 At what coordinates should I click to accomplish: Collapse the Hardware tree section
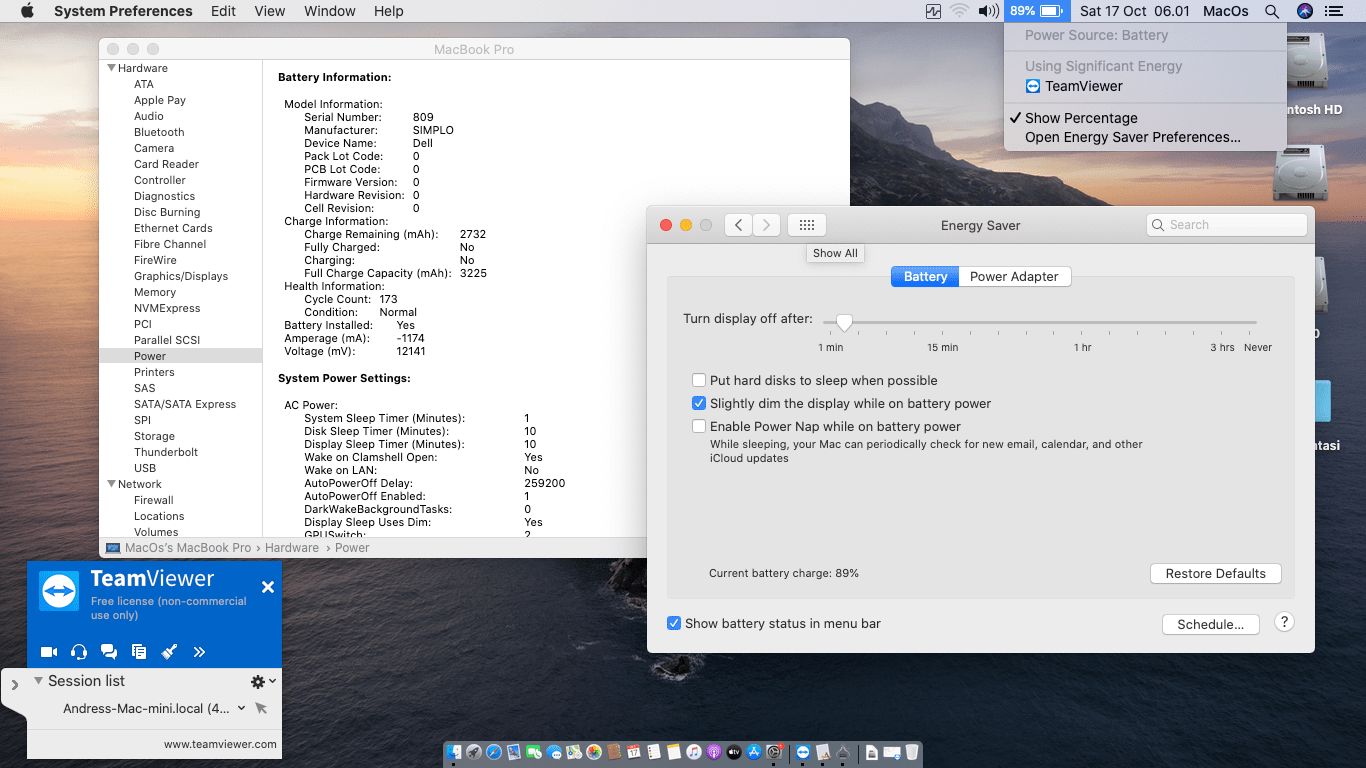point(111,68)
